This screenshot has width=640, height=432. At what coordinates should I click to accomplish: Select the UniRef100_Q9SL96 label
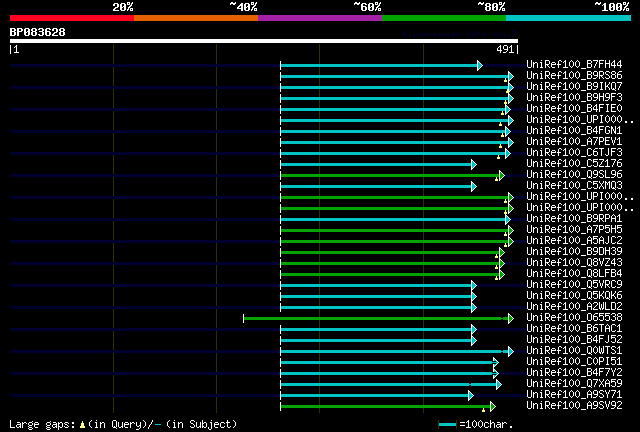coord(574,175)
